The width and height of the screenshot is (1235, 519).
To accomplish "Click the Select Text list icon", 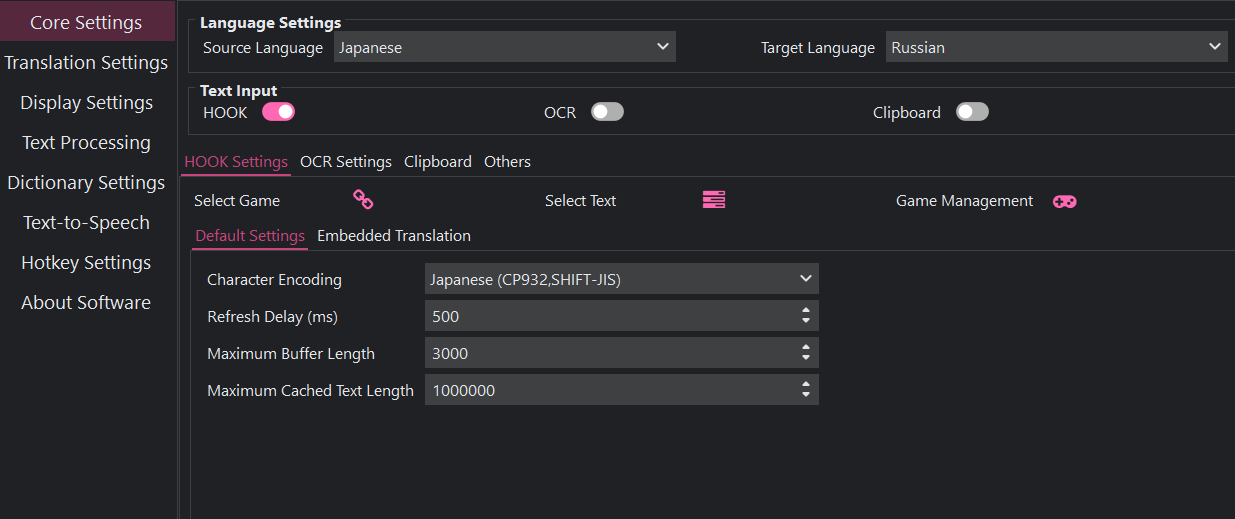I will point(713,200).
